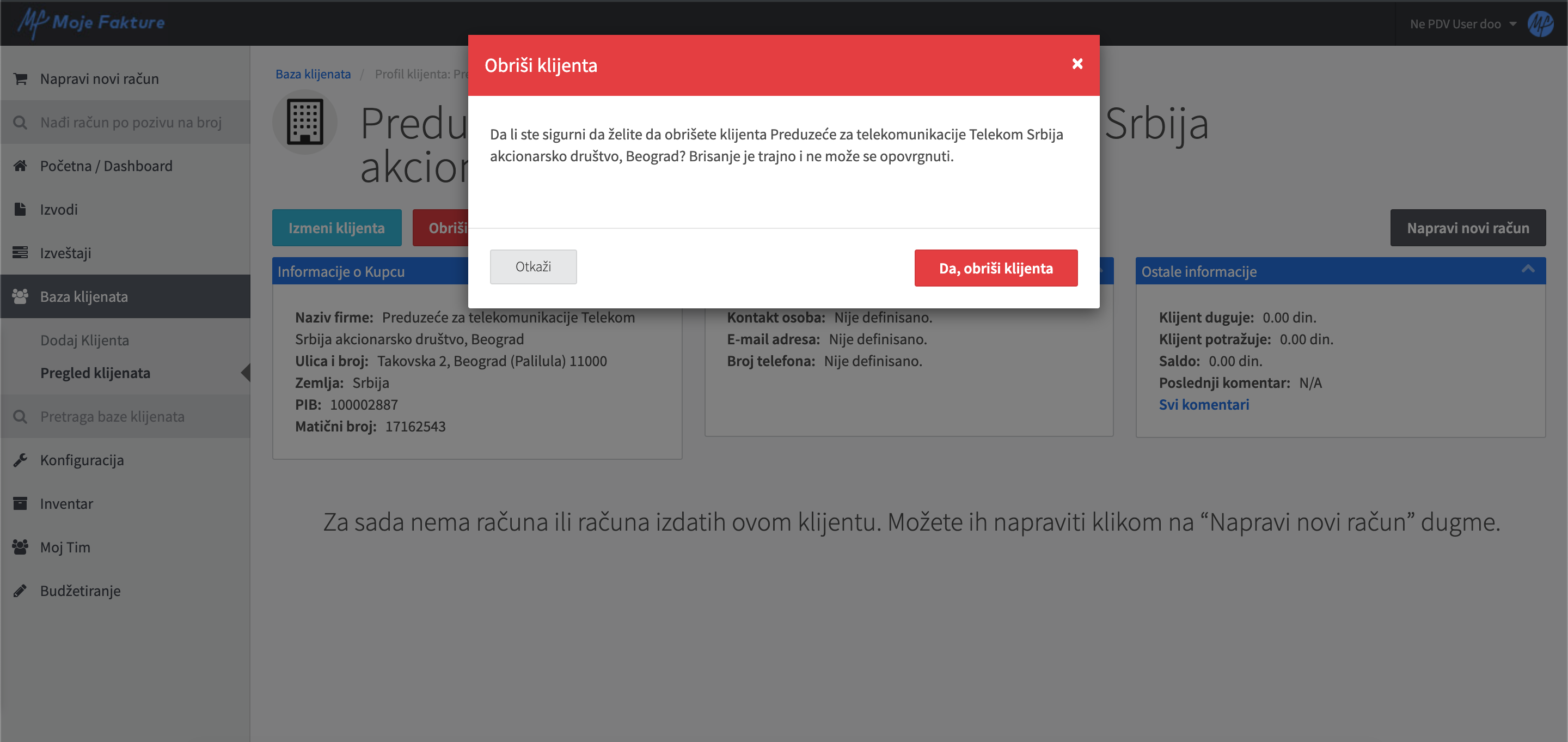Confirm with Da, obriši klijenta button
1568x742 pixels.
996,268
